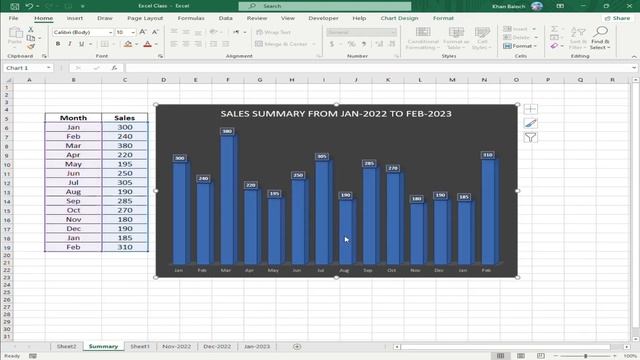
Task: Adjust the zoom slider handle
Action: point(585,356)
